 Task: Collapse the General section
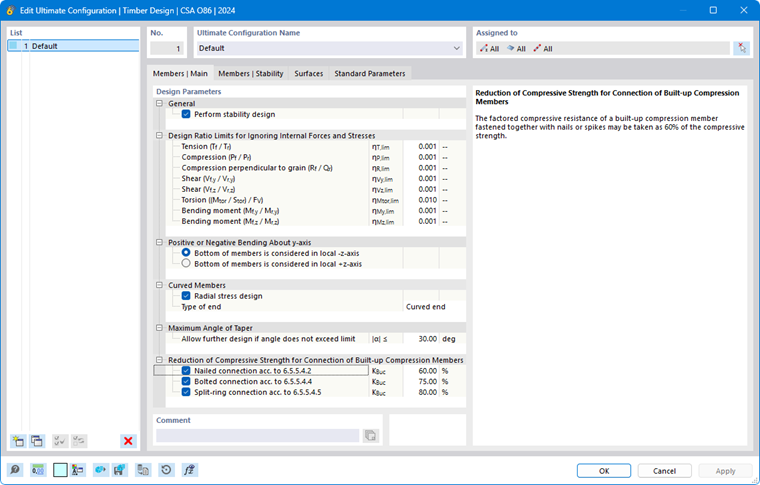click(x=159, y=103)
